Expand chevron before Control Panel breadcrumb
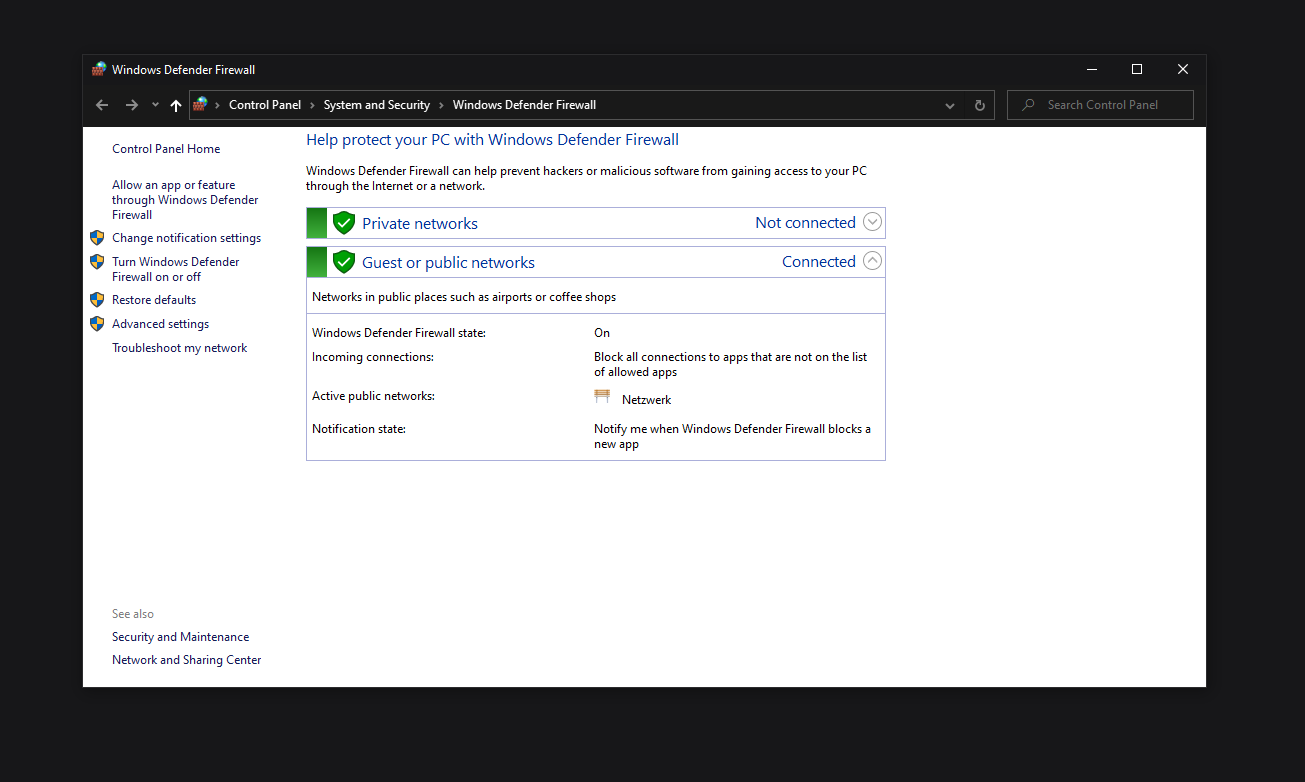 click(x=218, y=105)
